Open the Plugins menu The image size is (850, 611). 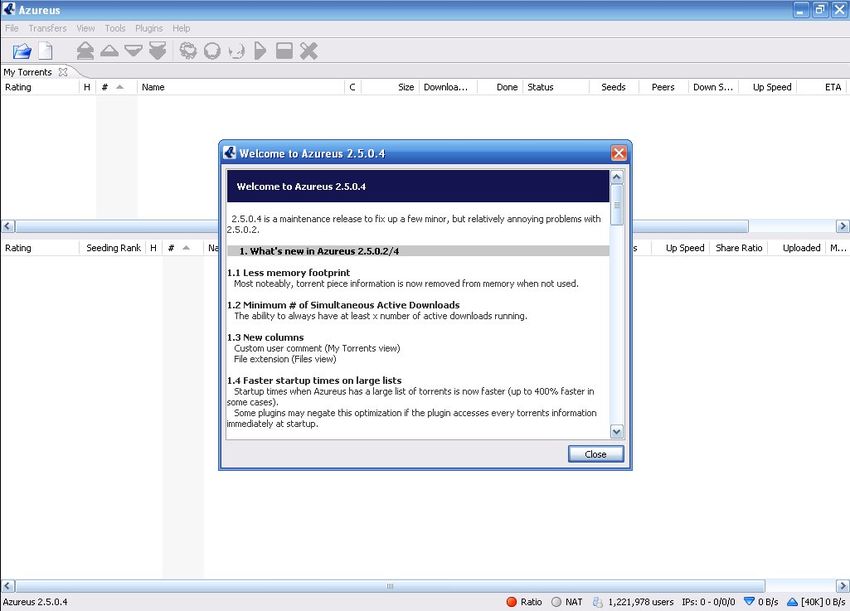pyautogui.click(x=149, y=28)
